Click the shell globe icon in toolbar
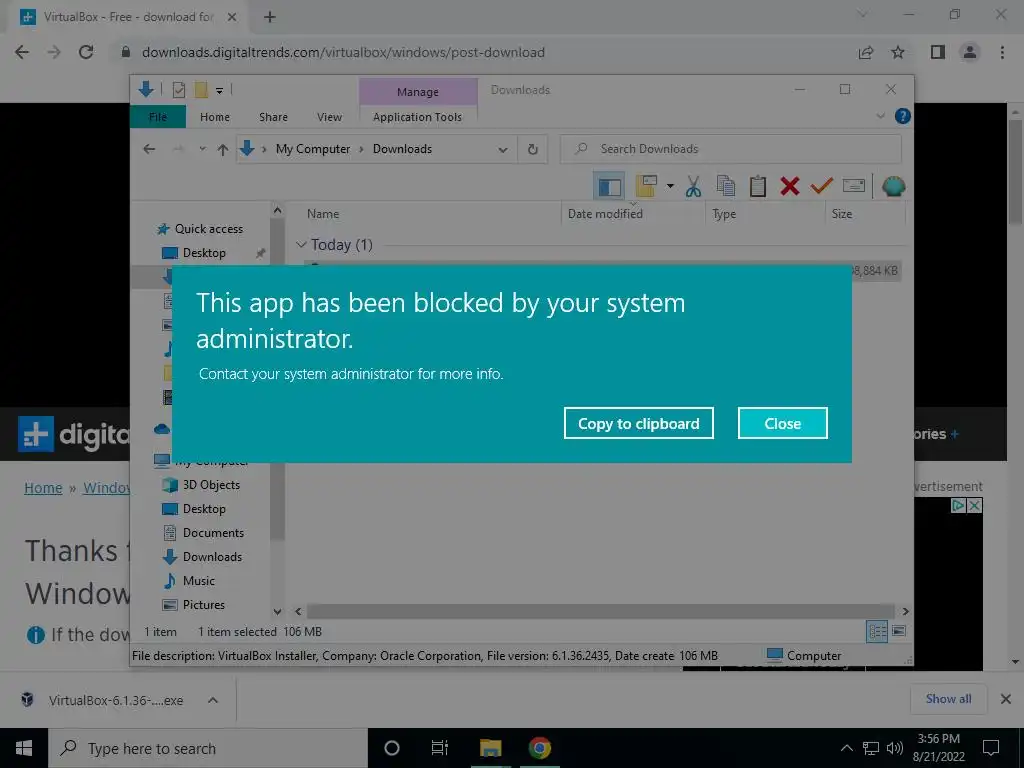This screenshot has height=768, width=1024. pyautogui.click(x=893, y=186)
